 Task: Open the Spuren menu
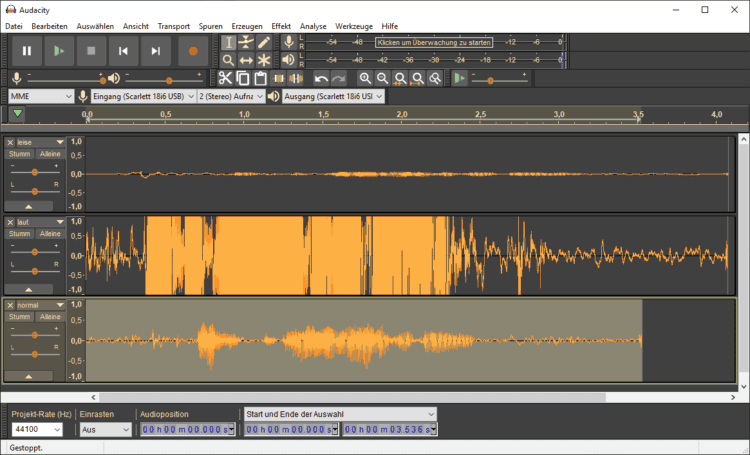pos(210,26)
